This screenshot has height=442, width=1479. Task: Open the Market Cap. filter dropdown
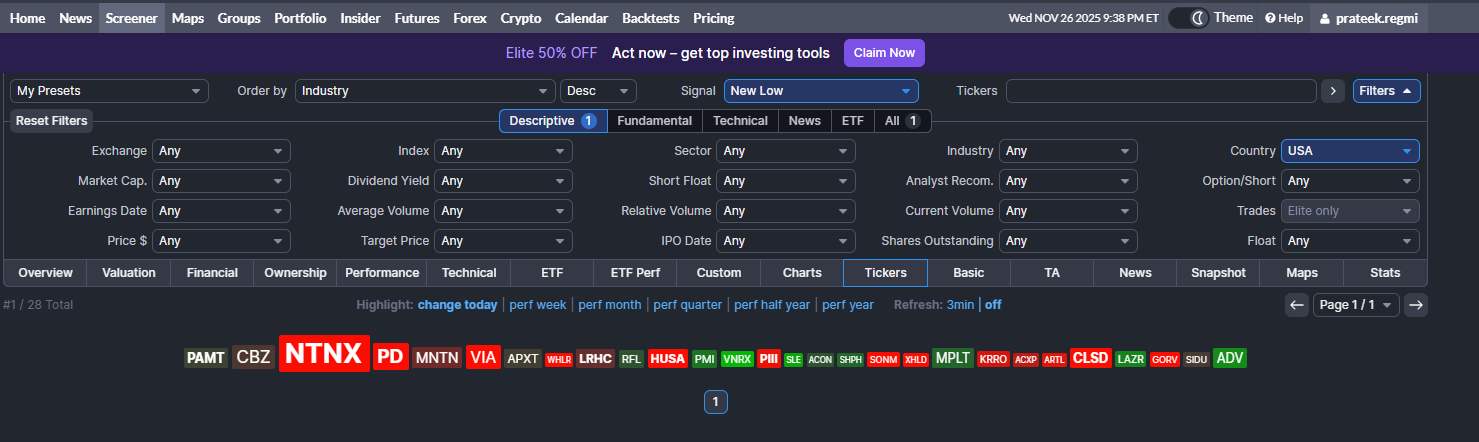221,181
